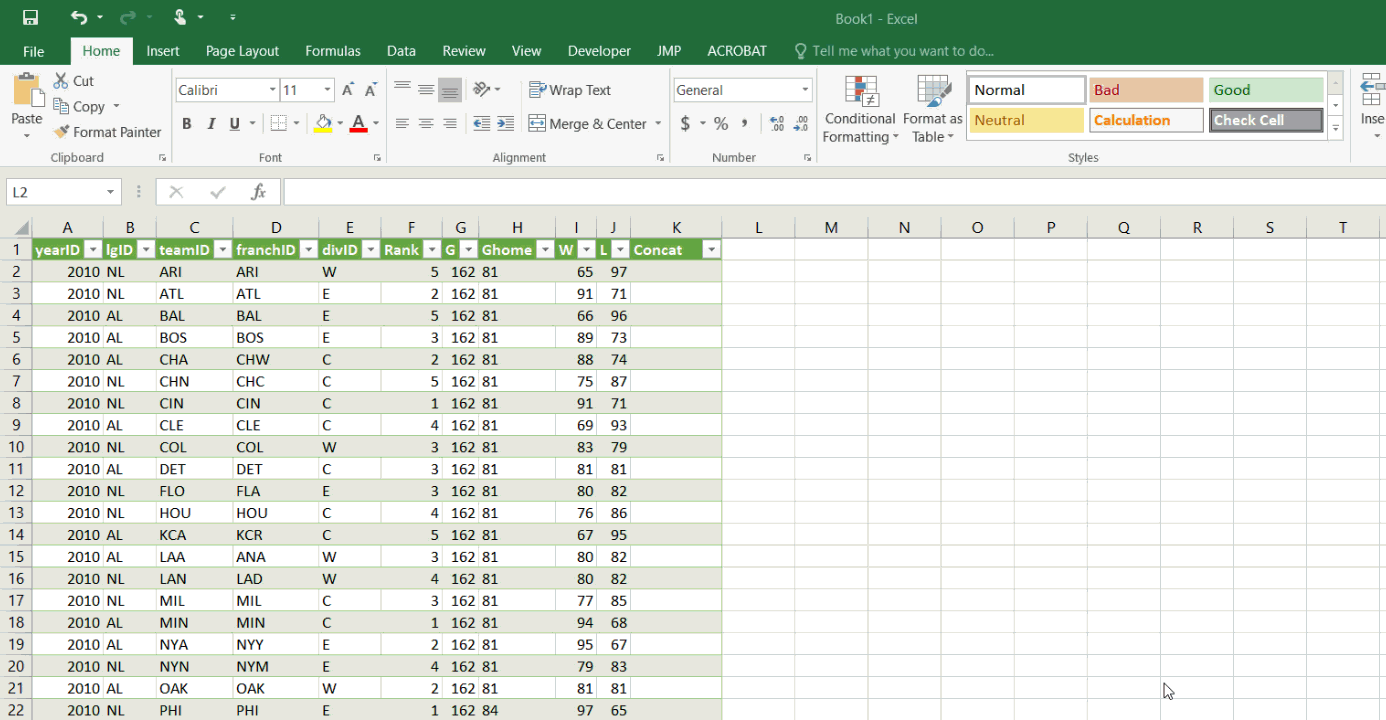Switch to the Formulas tab

(332, 51)
